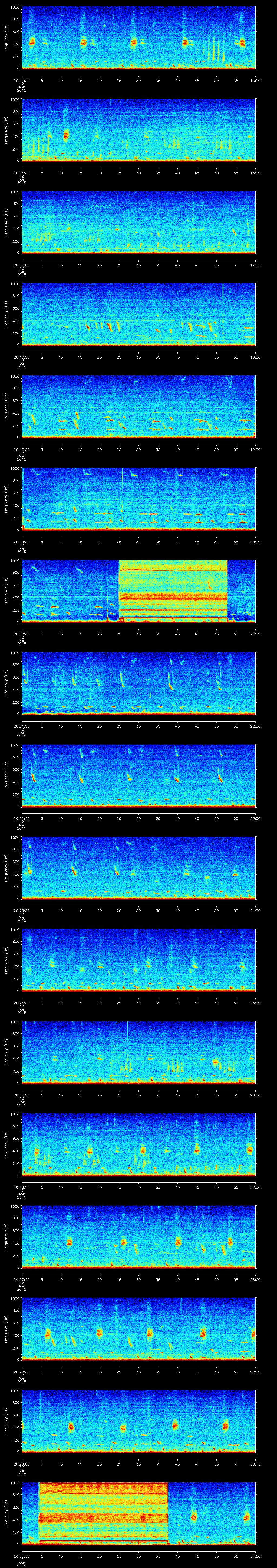Select the spectrogram panel starting at 20:22:00
The image size is (277, 1568).
139,775
